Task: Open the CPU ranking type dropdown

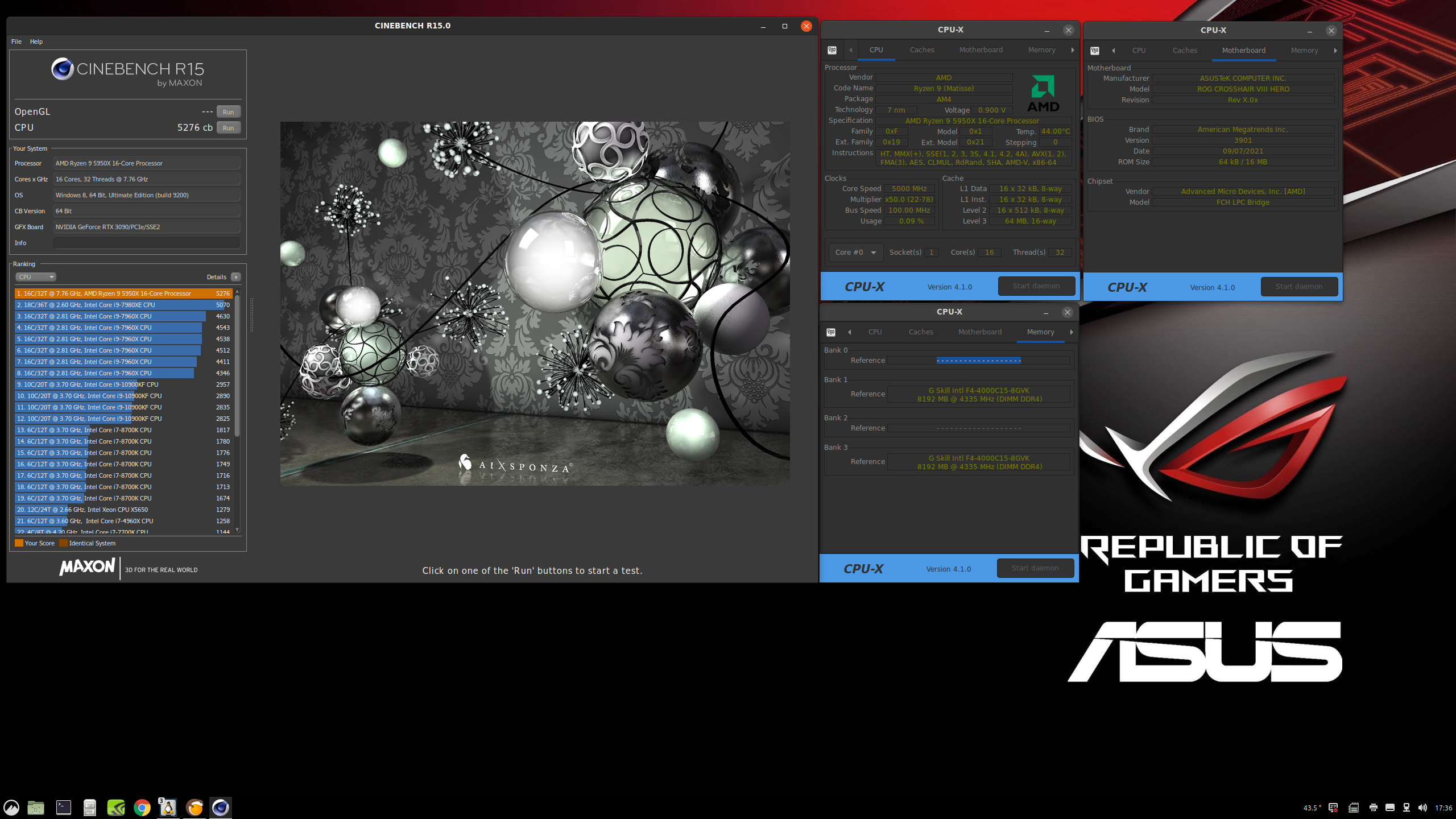Action: 35,277
